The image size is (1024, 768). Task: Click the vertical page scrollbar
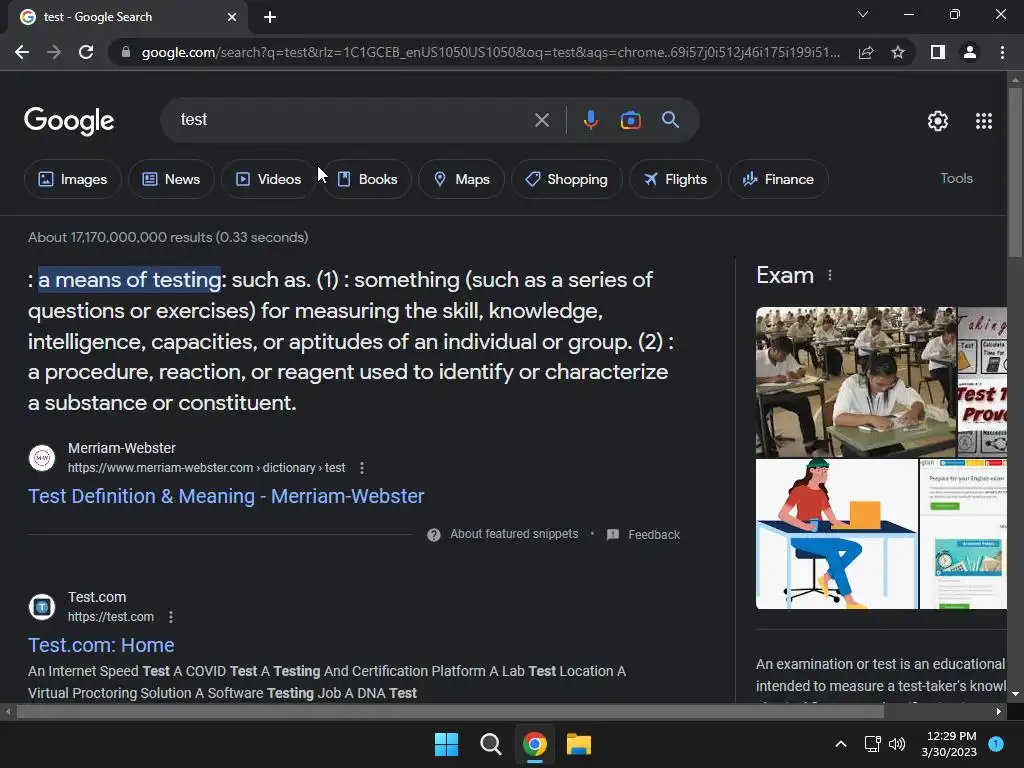pyautogui.click(x=1015, y=173)
